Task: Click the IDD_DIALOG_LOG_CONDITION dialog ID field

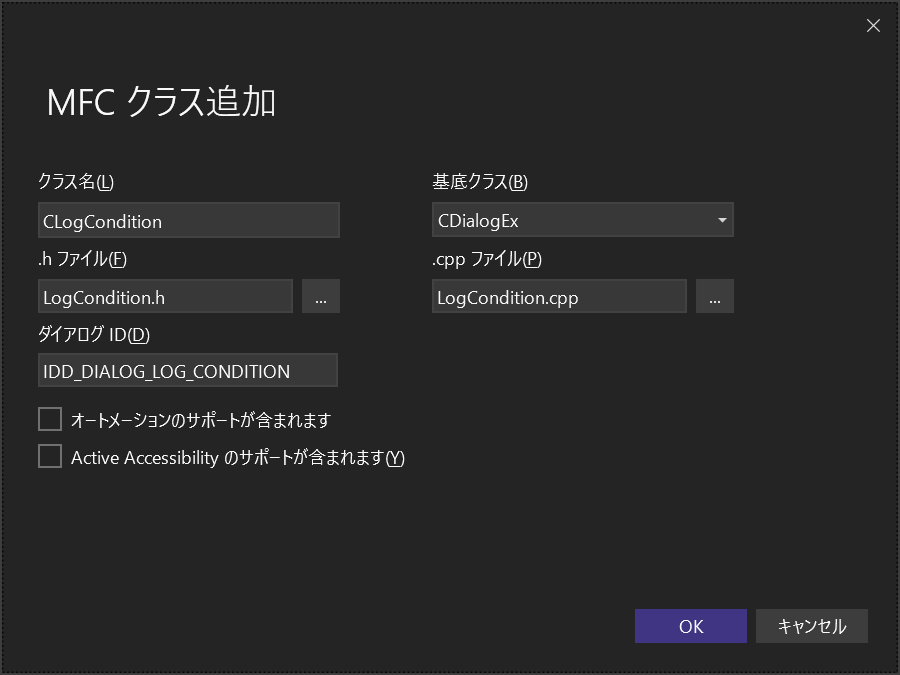Action: (x=188, y=371)
